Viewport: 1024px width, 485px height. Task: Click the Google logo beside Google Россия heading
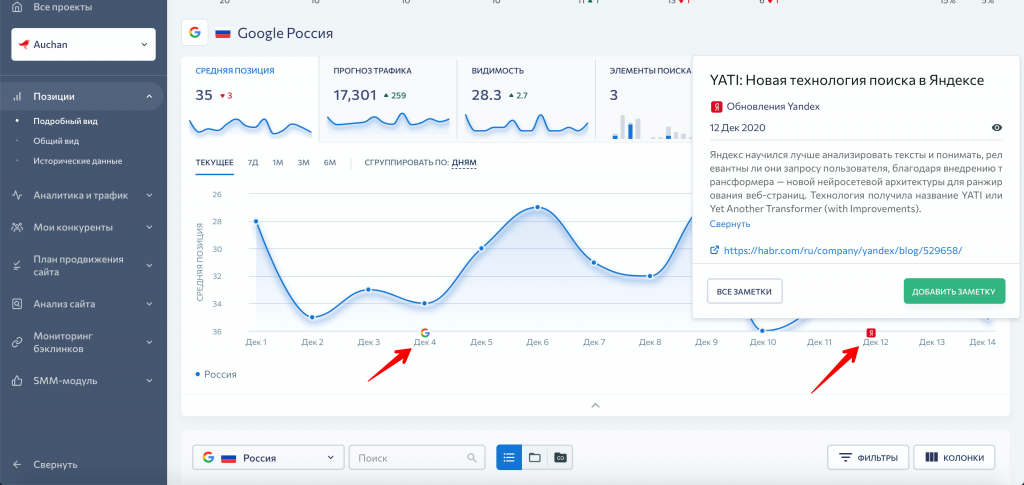click(194, 33)
